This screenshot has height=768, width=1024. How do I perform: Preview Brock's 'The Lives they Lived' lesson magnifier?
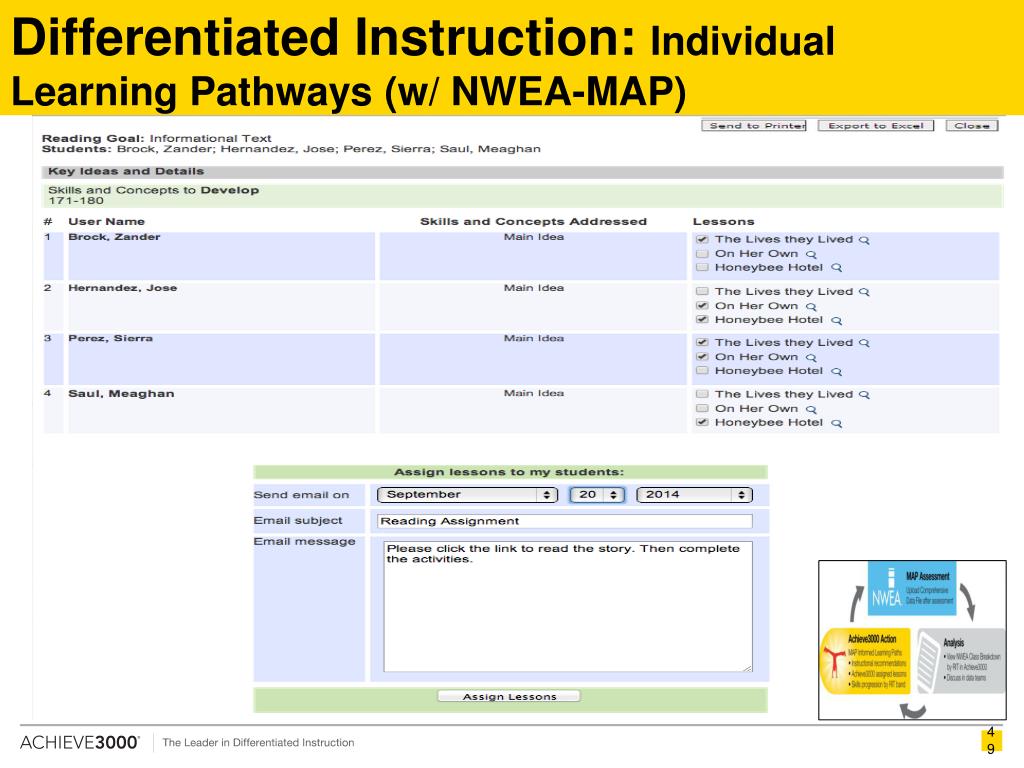click(864, 240)
